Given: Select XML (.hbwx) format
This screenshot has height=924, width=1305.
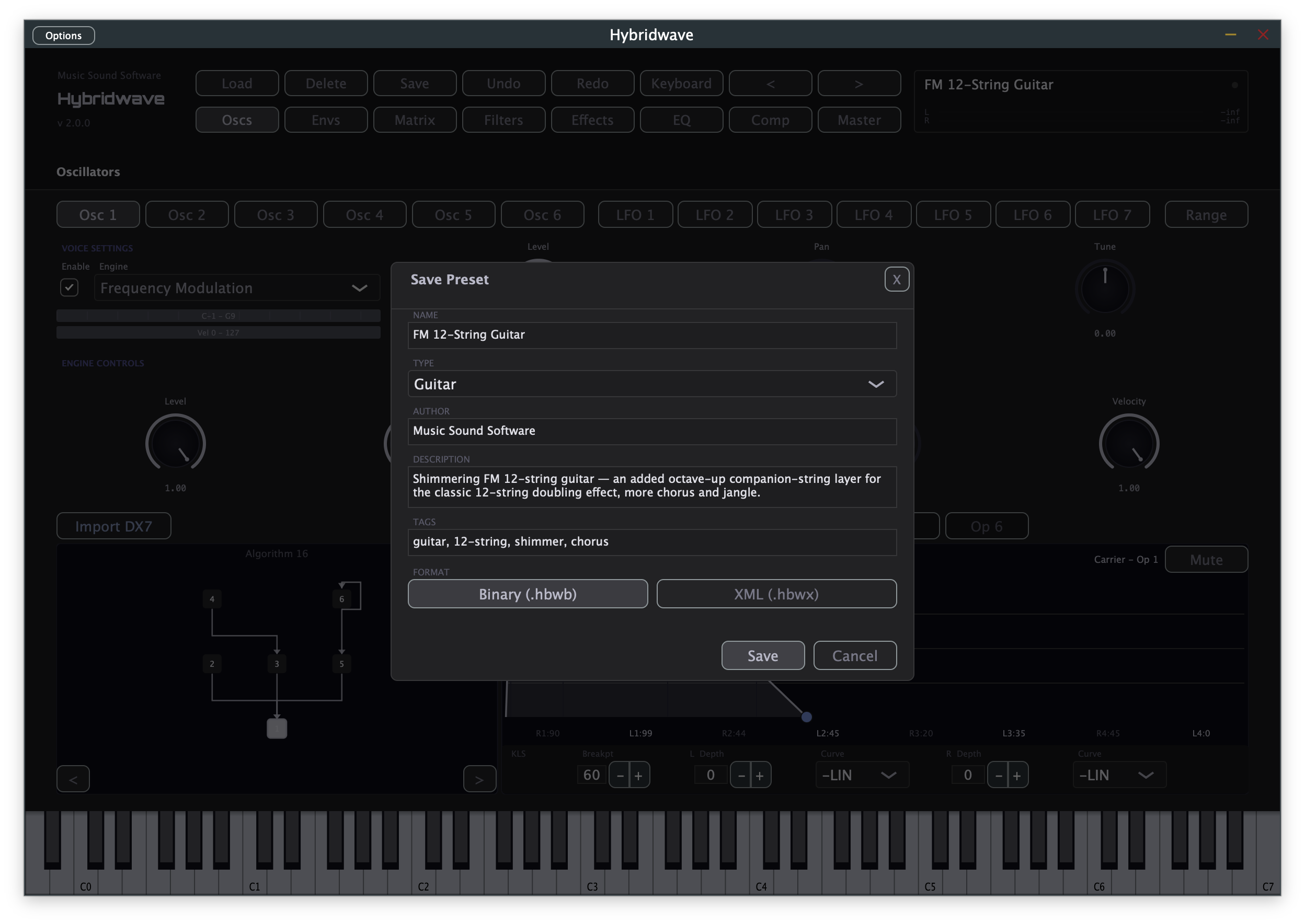Looking at the screenshot, I should pos(776,593).
